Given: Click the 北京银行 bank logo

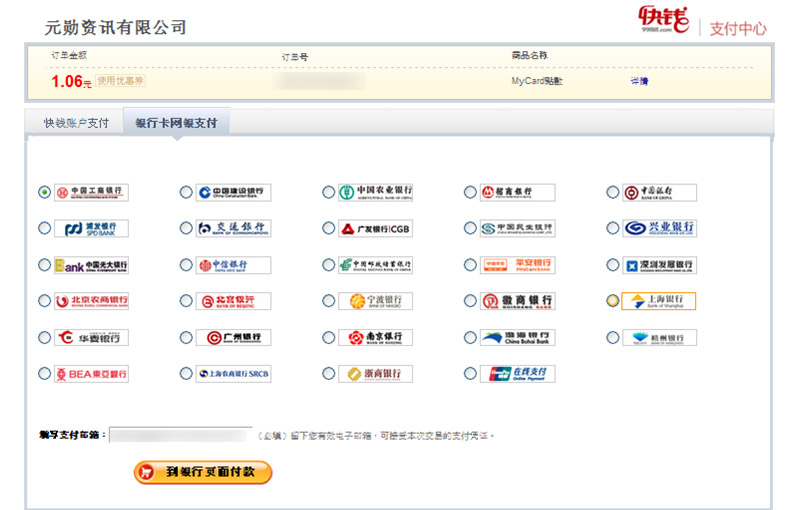Looking at the screenshot, I should tap(234, 301).
